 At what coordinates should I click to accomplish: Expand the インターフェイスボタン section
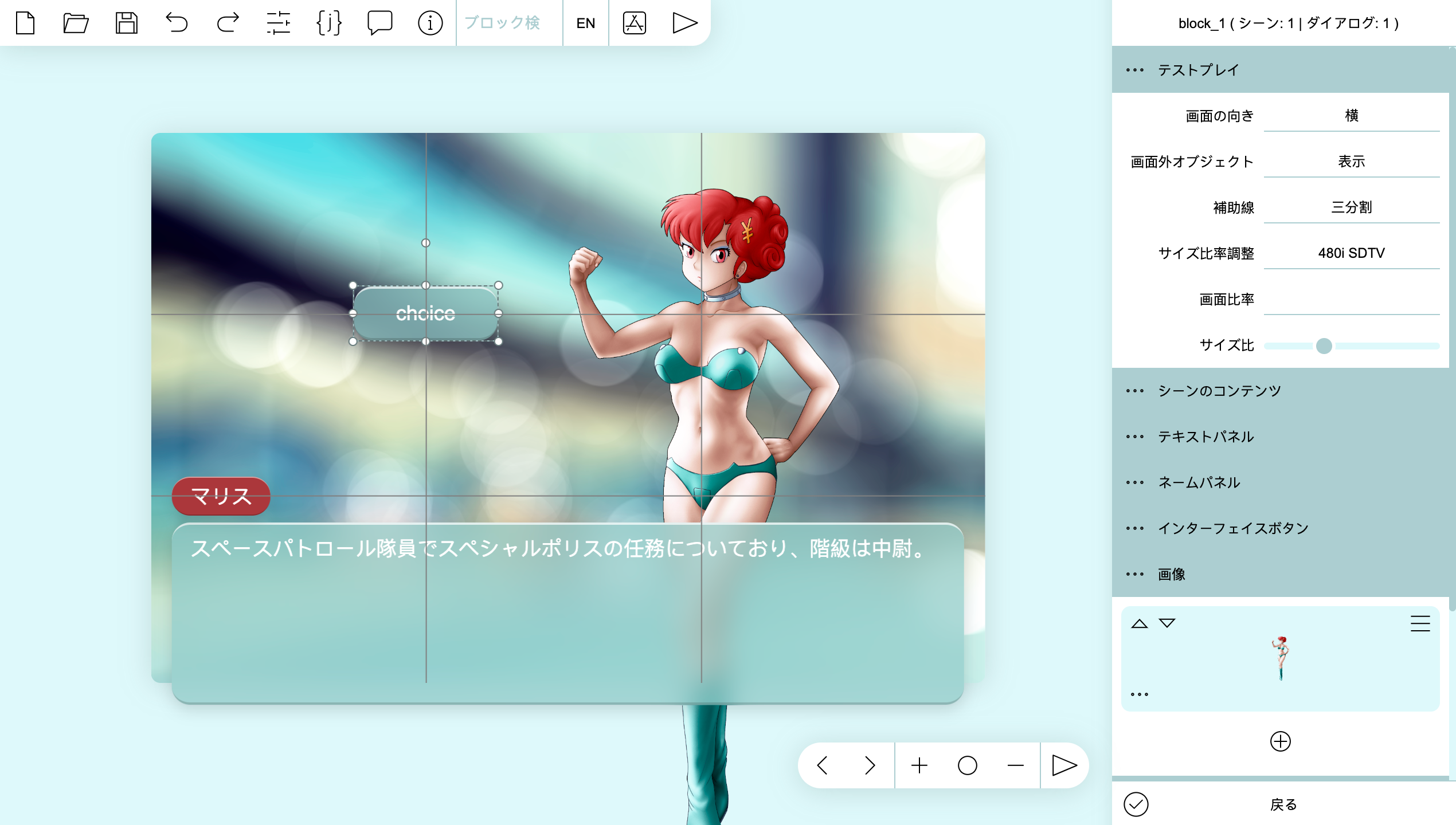[x=1281, y=528]
